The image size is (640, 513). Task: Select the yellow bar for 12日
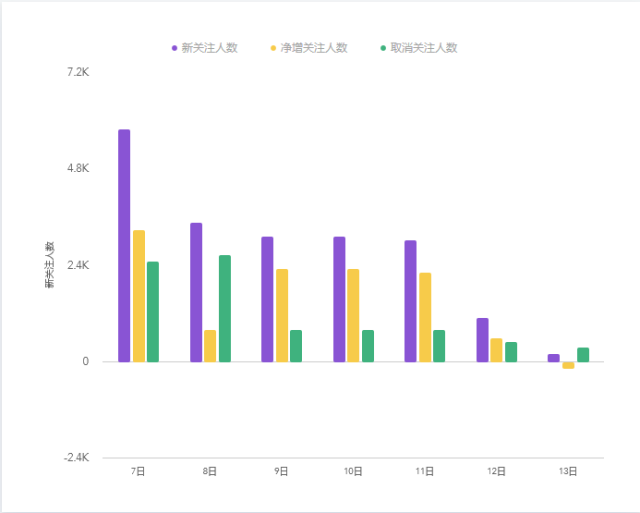[496, 350]
